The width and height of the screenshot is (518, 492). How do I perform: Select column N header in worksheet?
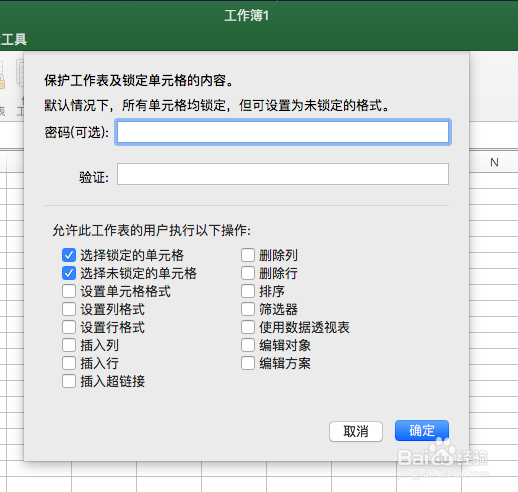(494, 162)
